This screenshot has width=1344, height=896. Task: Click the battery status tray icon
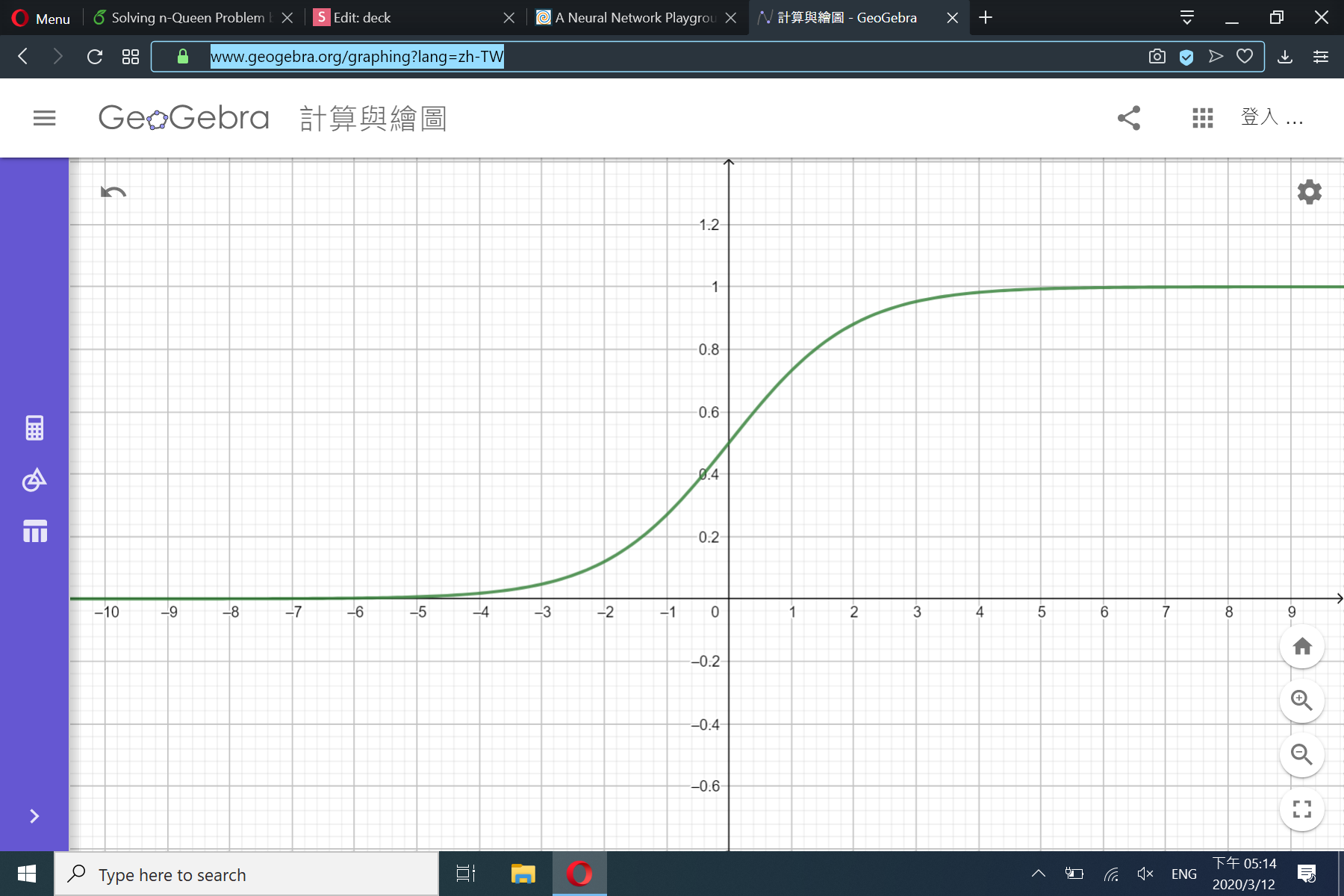pyautogui.click(x=1074, y=874)
